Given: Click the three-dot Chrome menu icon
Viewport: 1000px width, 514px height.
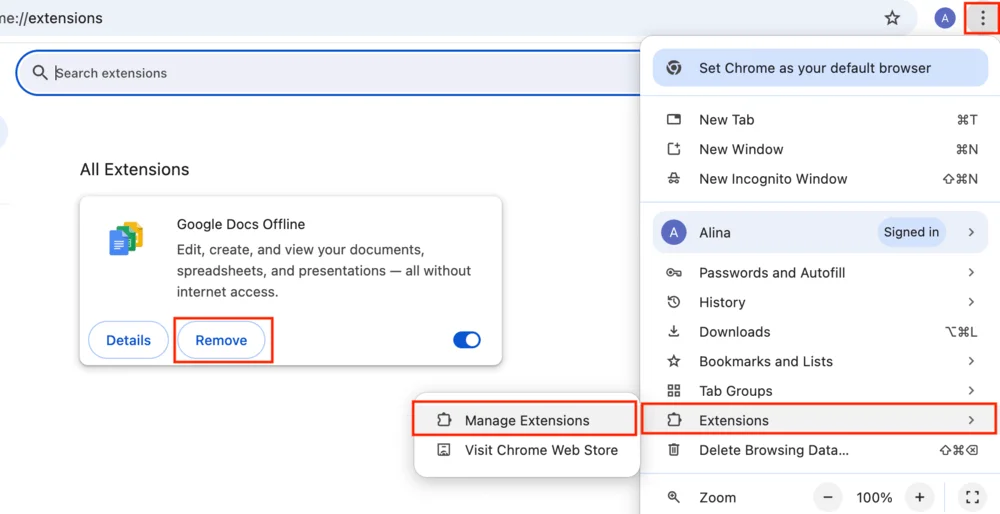Looking at the screenshot, I should coord(982,18).
